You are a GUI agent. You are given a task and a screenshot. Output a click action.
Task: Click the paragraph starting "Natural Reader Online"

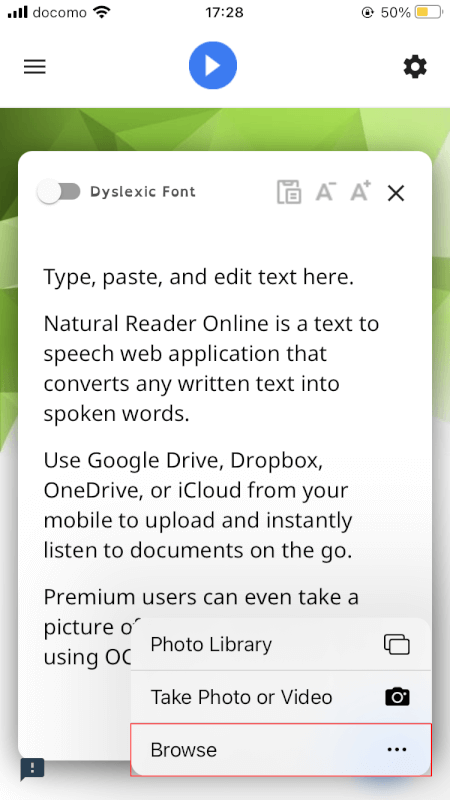(x=211, y=368)
